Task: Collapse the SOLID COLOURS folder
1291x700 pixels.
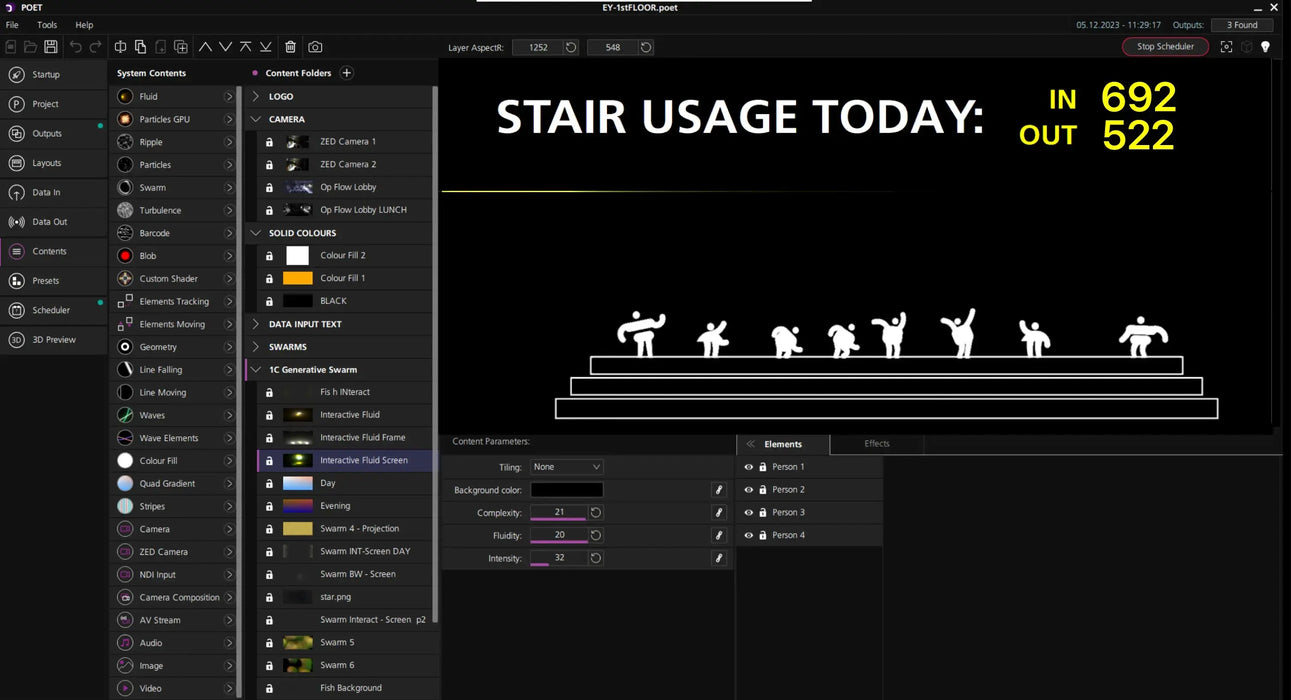Action: [x=256, y=233]
